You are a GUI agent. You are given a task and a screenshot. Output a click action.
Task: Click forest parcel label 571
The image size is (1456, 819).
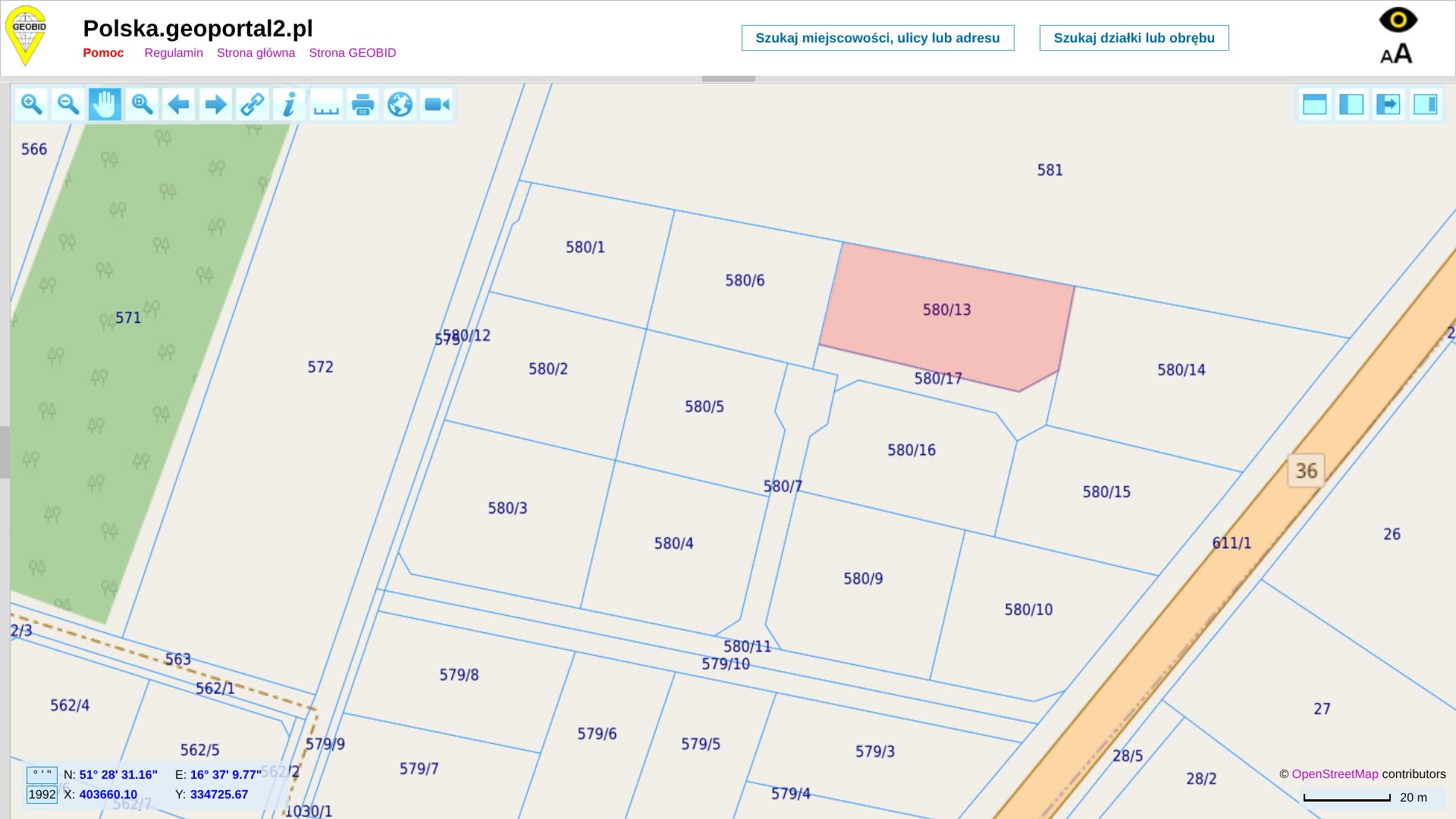128,318
